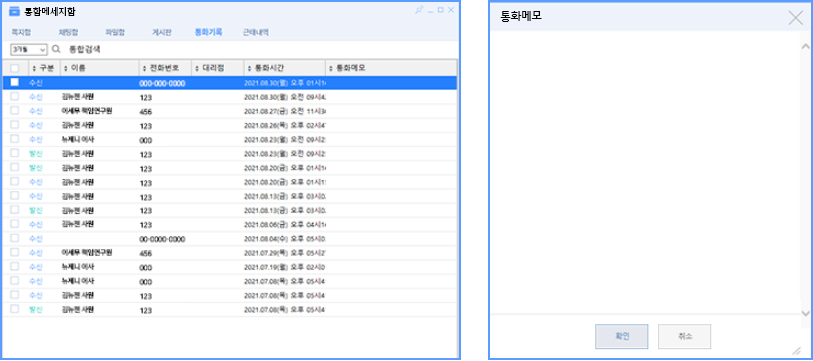Close the 통화메모 dialog with X

tap(795, 18)
